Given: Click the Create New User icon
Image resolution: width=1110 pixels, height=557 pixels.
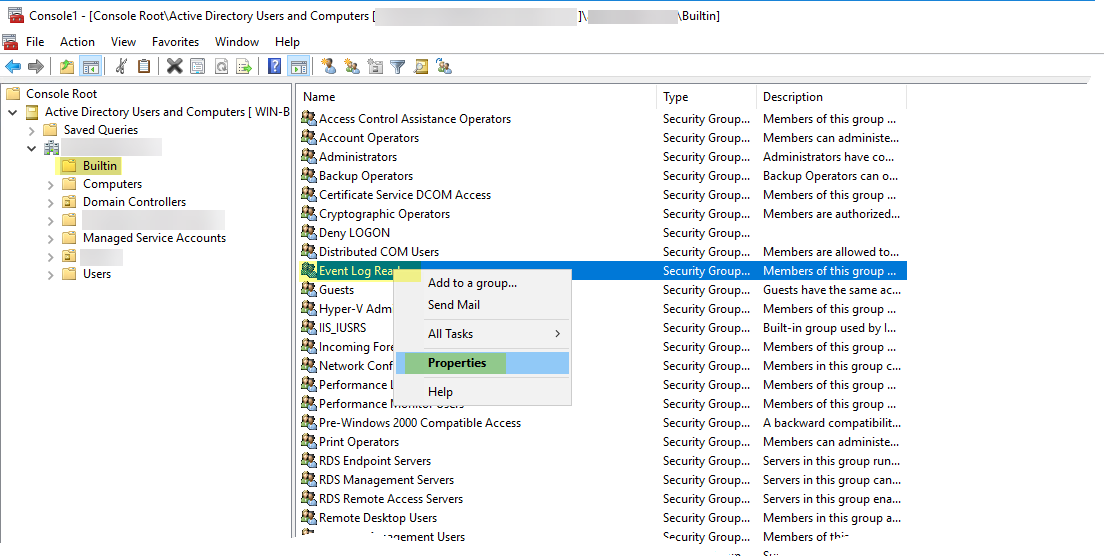Looking at the screenshot, I should pyautogui.click(x=329, y=67).
